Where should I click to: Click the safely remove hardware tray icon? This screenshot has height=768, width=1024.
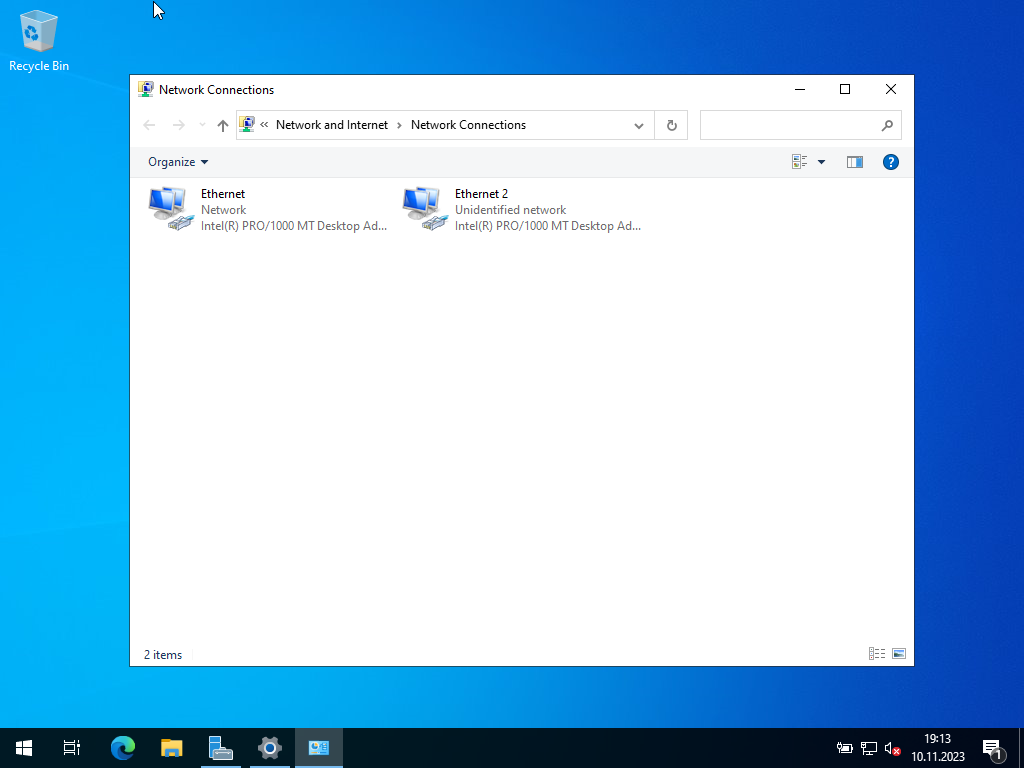coord(845,748)
